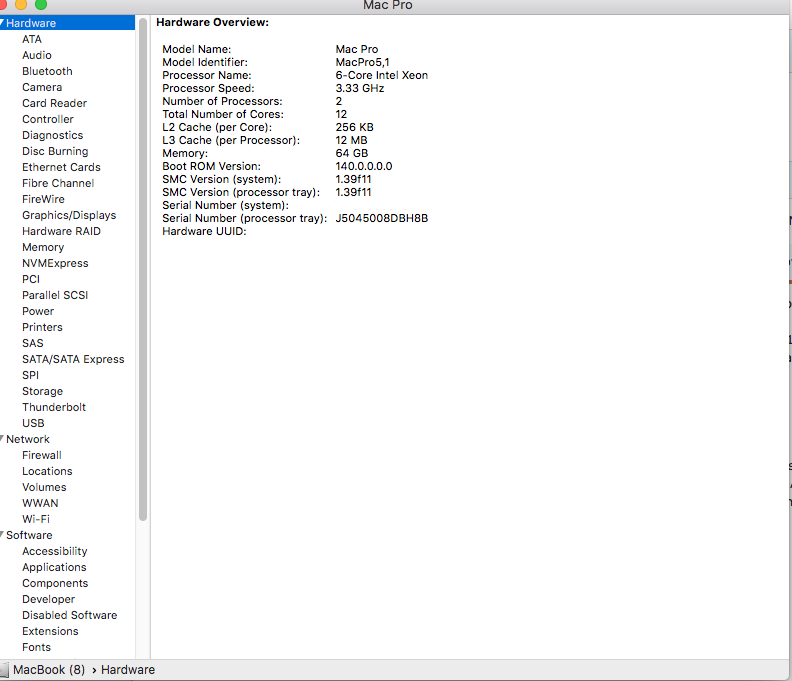This screenshot has height=681, width=792.
Task: Click the 64 GB memory value
Action: click(x=352, y=153)
